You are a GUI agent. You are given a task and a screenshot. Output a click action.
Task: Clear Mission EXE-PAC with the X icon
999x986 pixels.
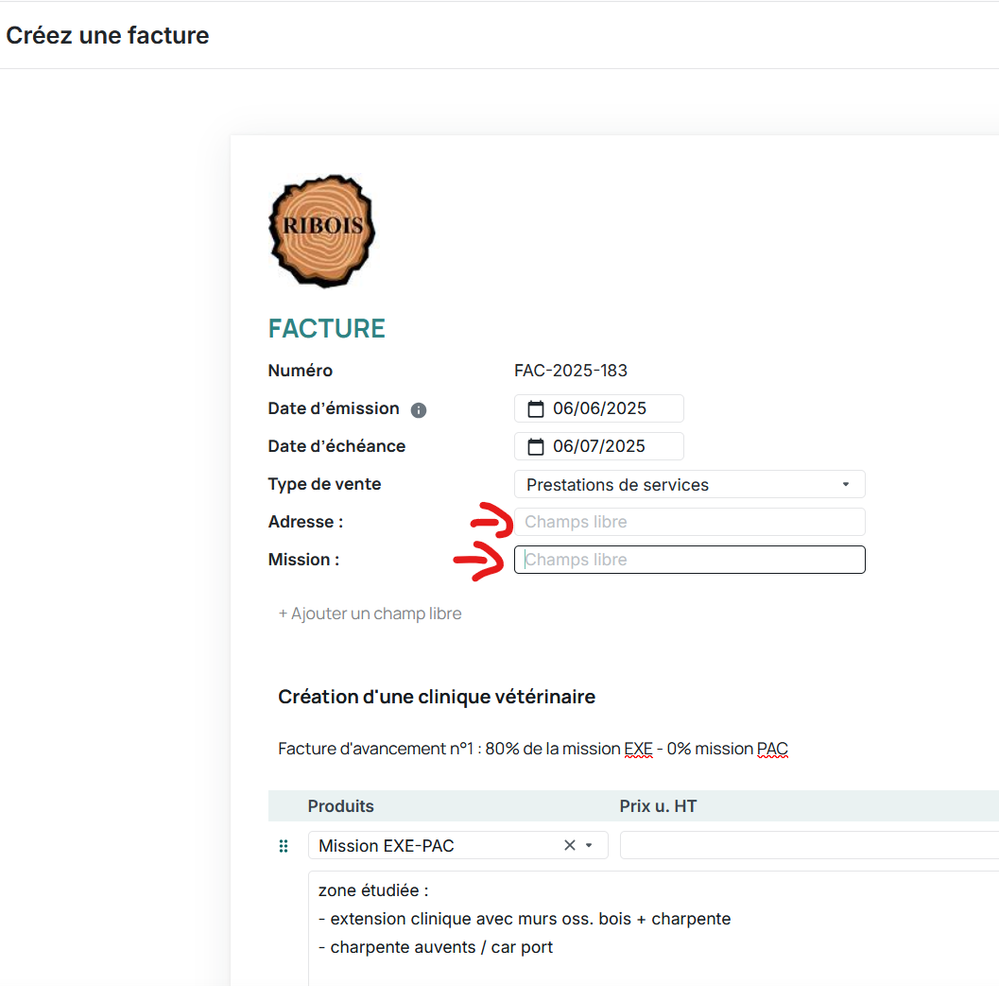tap(570, 846)
